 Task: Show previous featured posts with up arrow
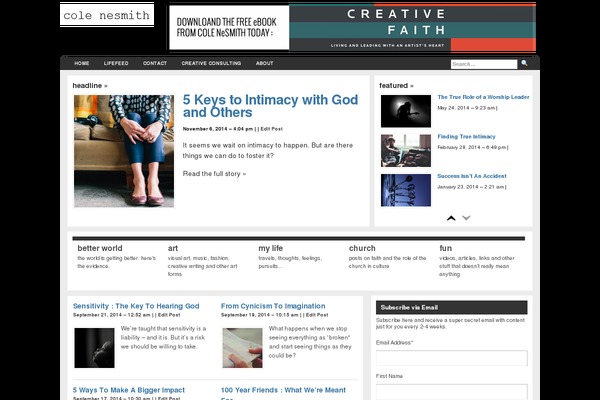point(451,218)
